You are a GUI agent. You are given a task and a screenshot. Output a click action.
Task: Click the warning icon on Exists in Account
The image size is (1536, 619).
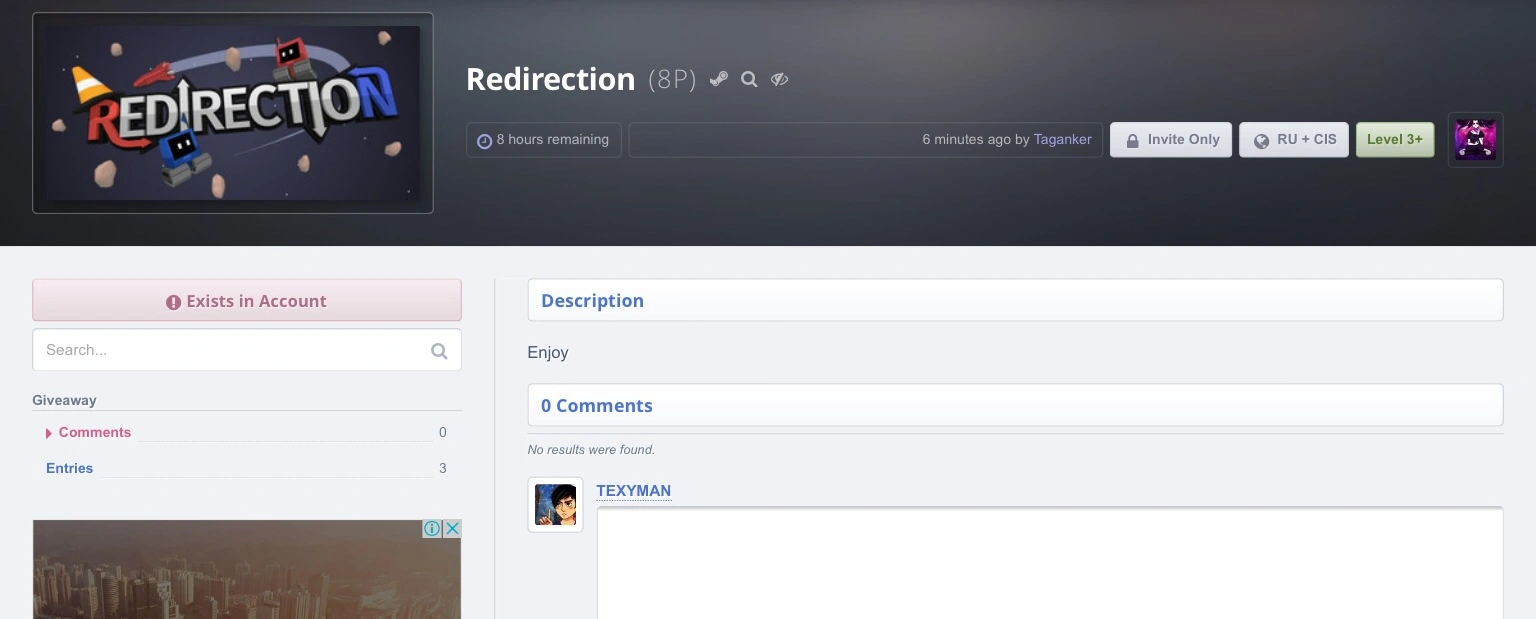coord(174,302)
